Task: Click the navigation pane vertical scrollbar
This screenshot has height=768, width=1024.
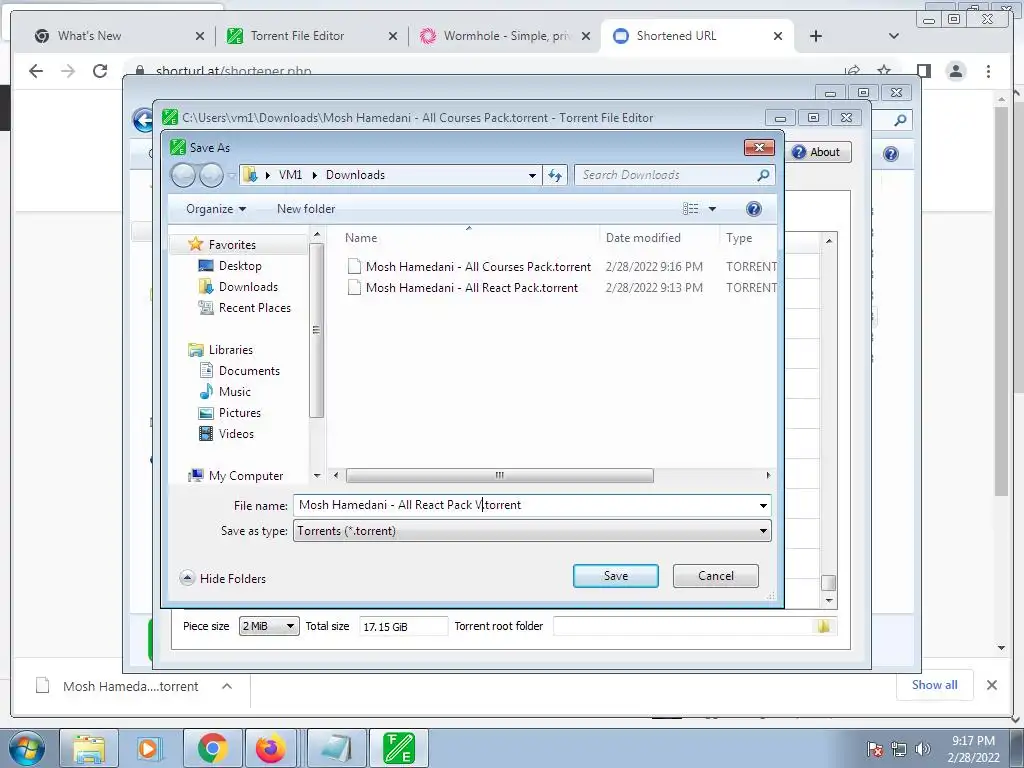Action: pyautogui.click(x=317, y=330)
